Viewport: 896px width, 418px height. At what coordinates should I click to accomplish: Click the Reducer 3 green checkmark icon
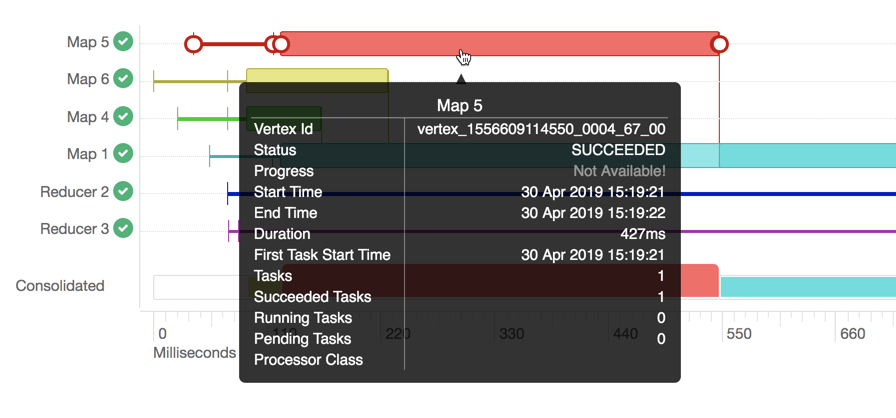tap(123, 229)
